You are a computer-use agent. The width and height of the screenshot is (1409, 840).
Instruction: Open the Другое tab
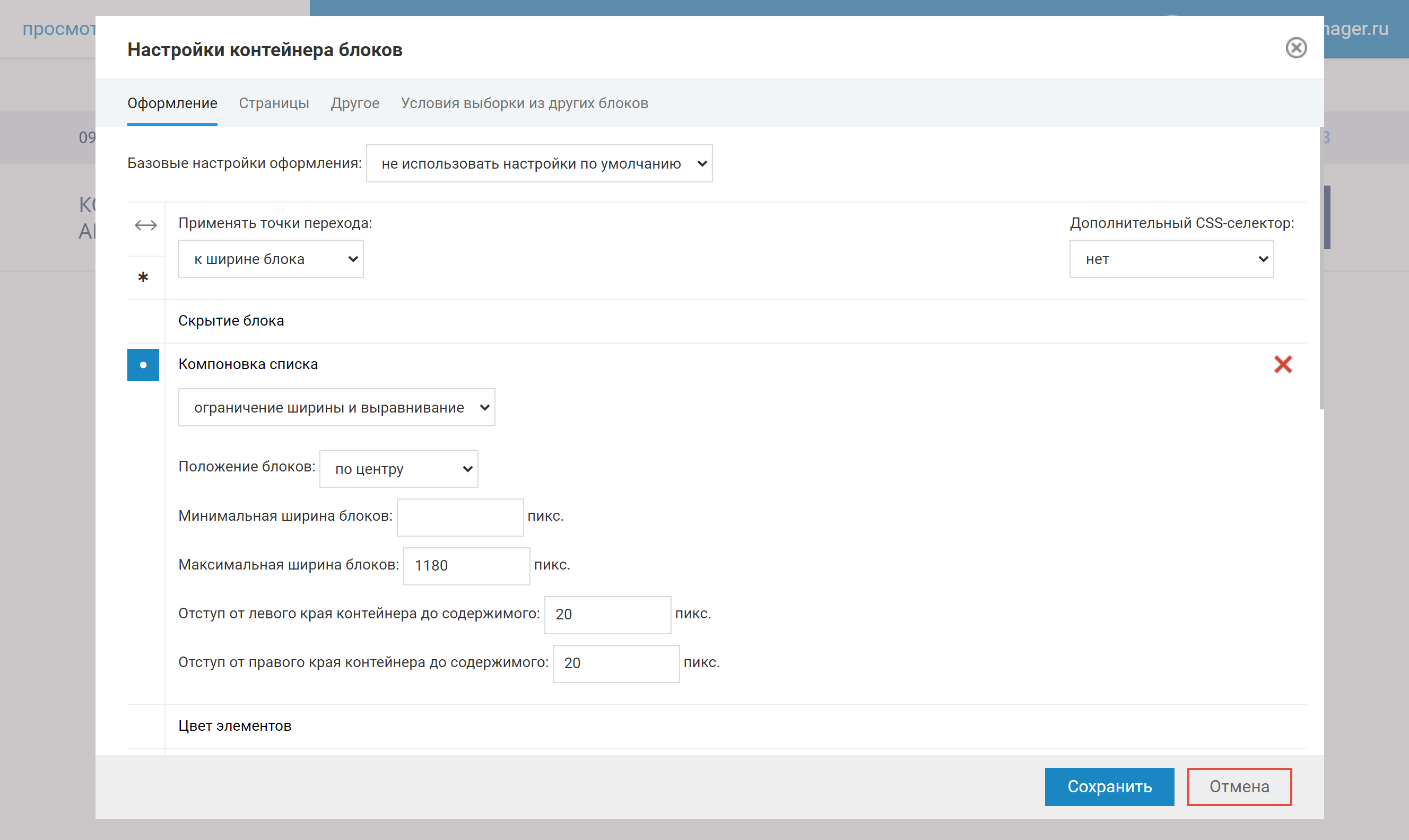tap(355, 103)
